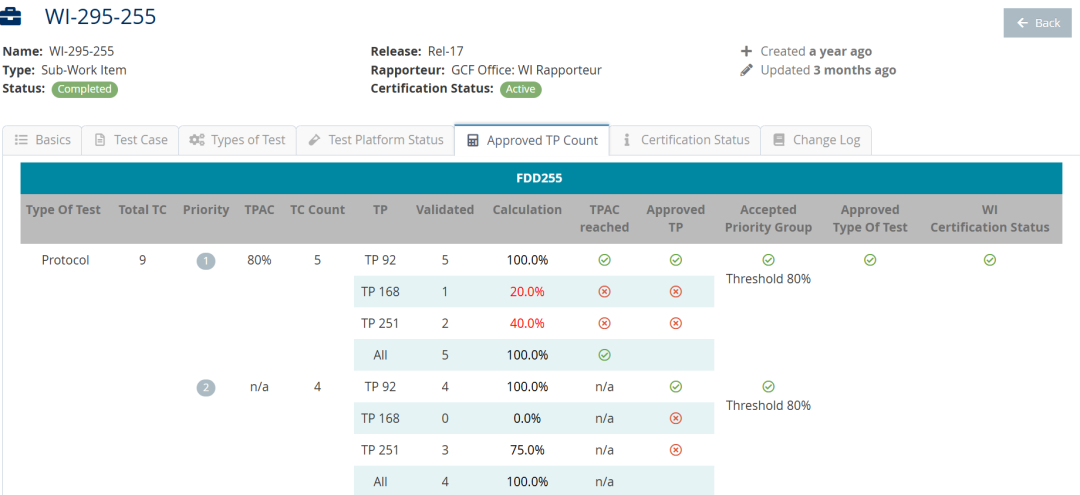The image size is (1080, 495).
Task: Click the Priority 1 badge
Action: tap(206, 261)
